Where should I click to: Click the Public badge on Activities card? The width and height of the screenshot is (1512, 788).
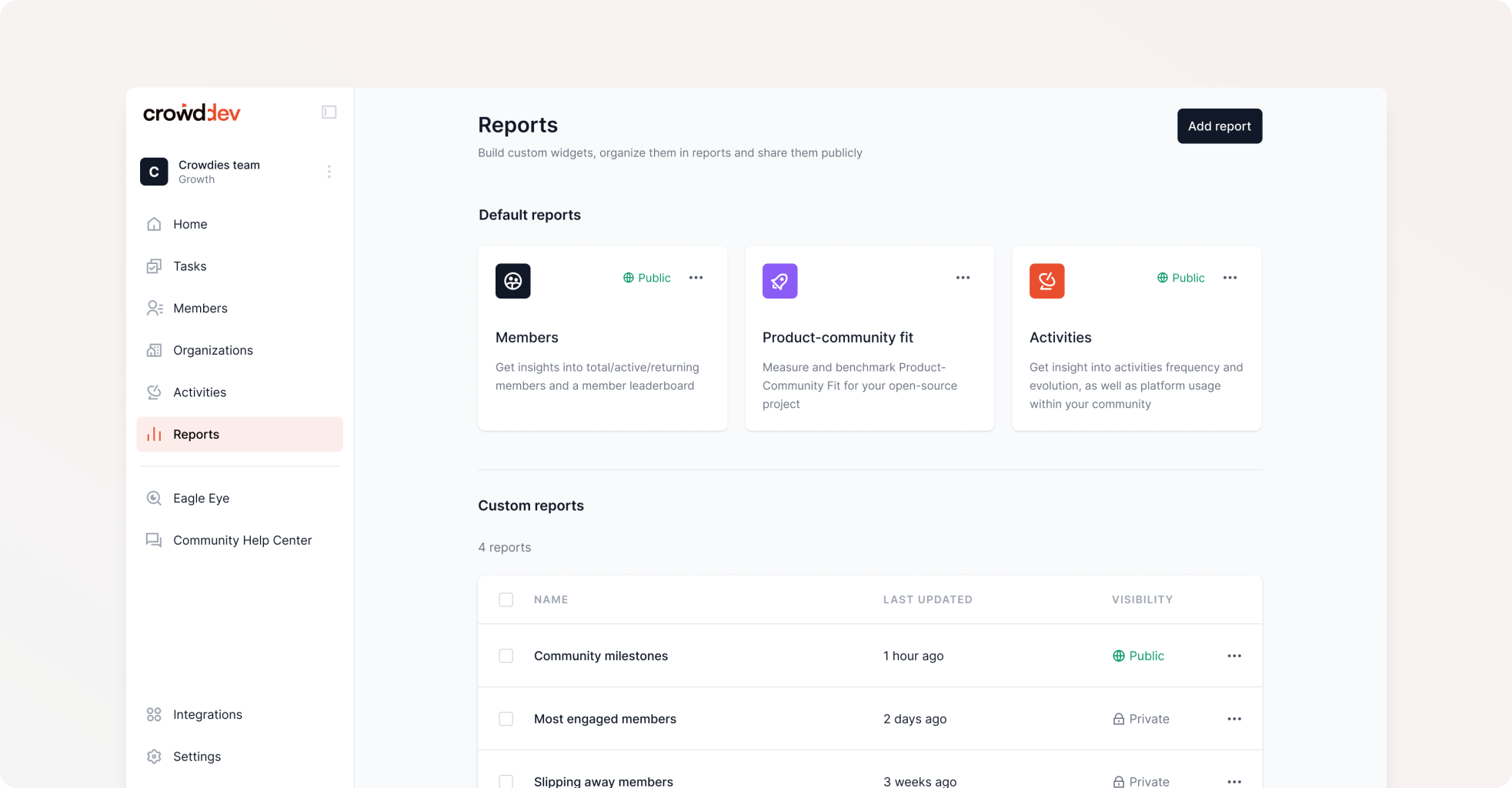[1181, 278]
